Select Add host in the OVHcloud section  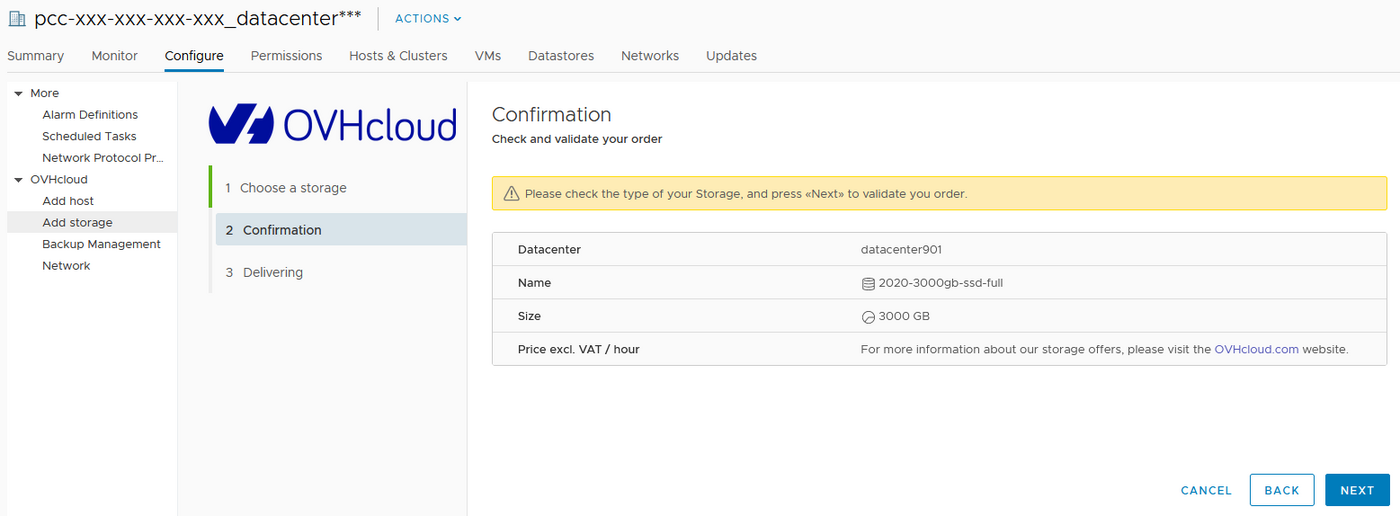[x=68, y=201]
